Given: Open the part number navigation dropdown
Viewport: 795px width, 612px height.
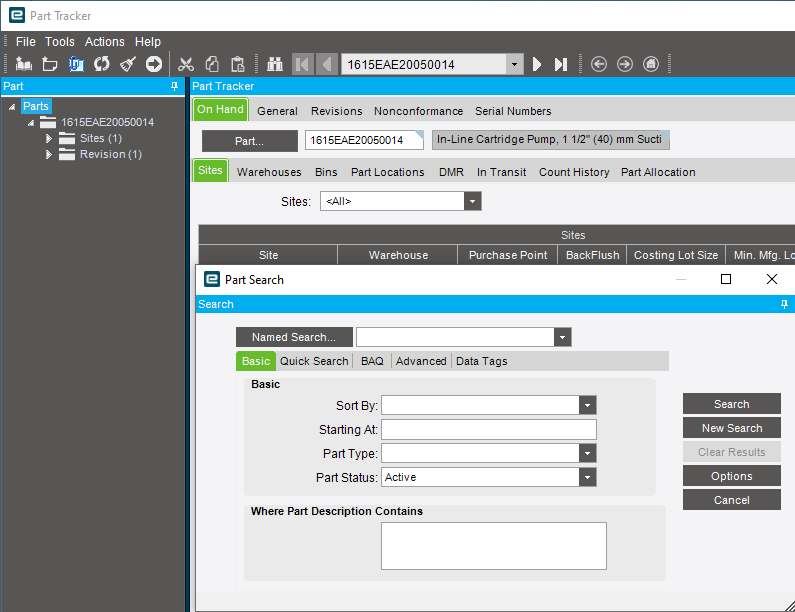Looking at the screenshot, I should point(515,64).
